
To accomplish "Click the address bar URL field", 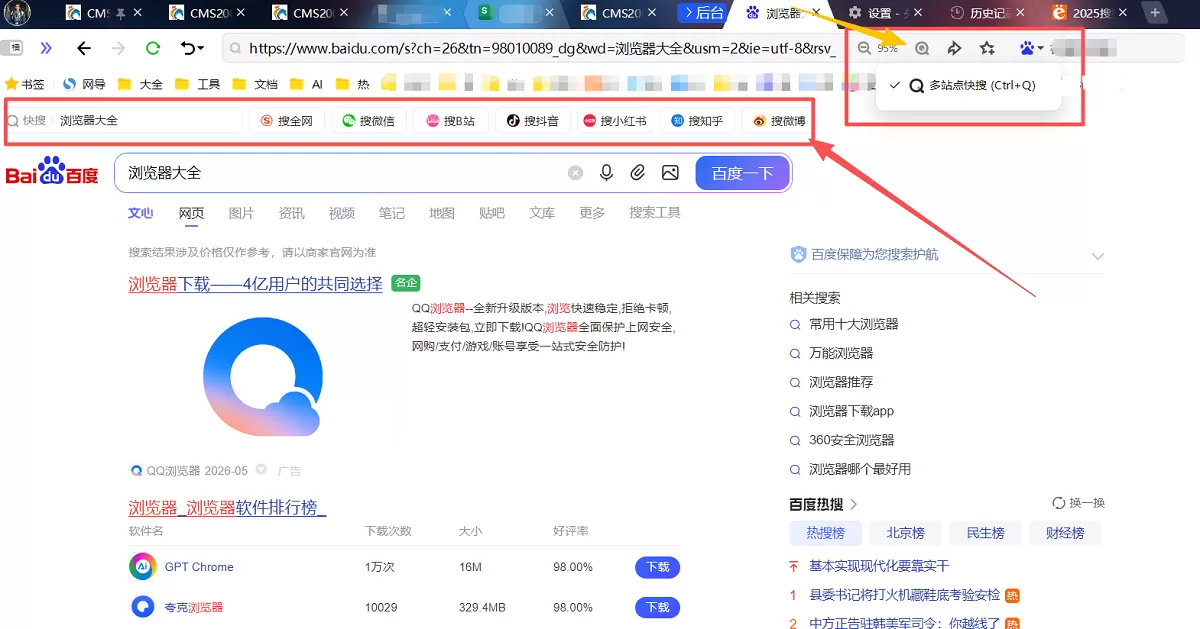I will point(540,48).
